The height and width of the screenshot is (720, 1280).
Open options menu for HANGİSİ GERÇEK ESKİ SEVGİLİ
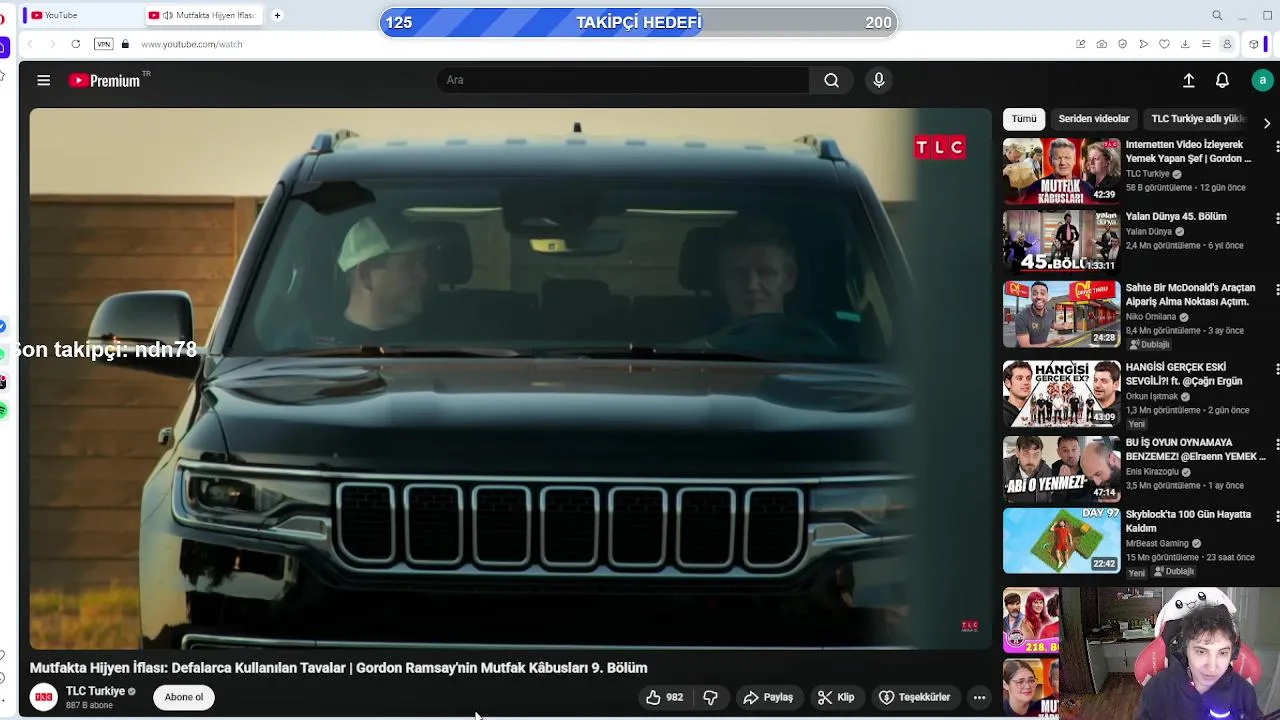coord(1276,369)
